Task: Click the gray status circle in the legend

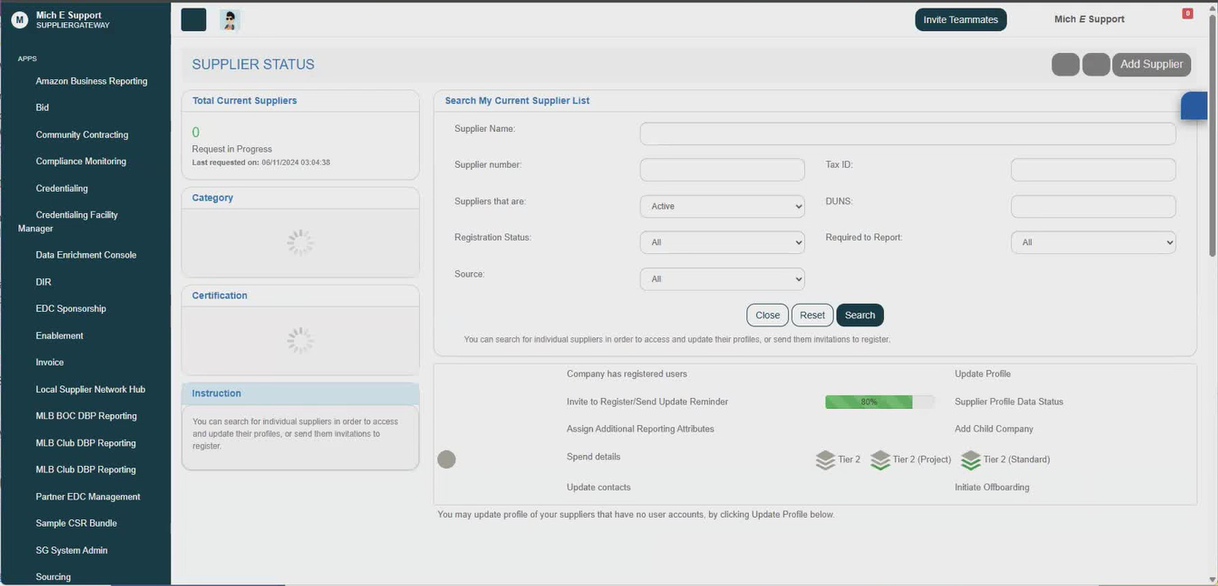Action: 446,459
